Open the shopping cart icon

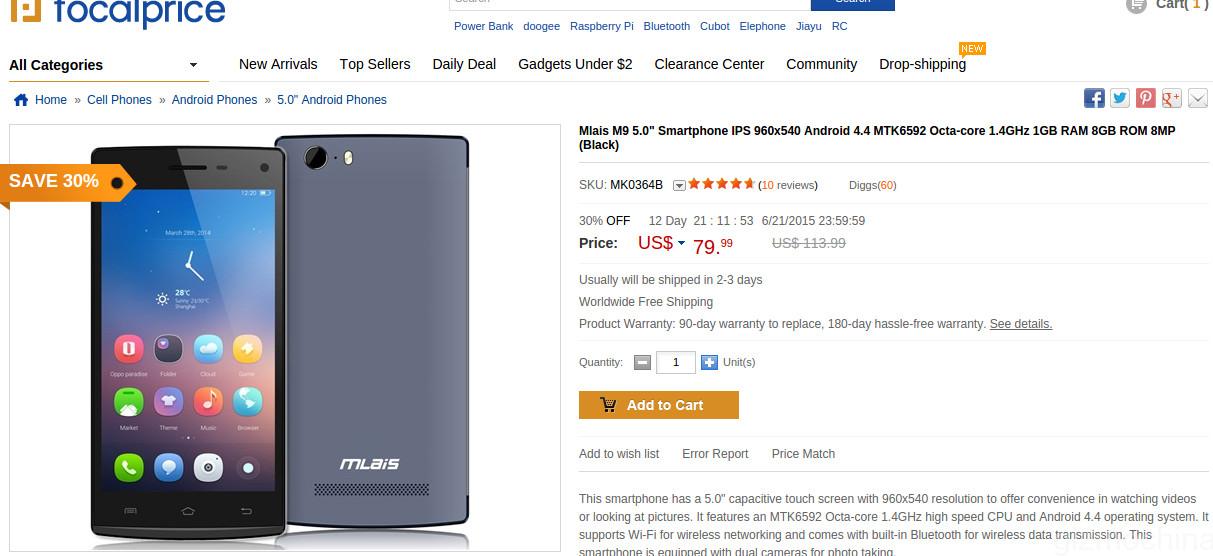(x=1136, y=5)
